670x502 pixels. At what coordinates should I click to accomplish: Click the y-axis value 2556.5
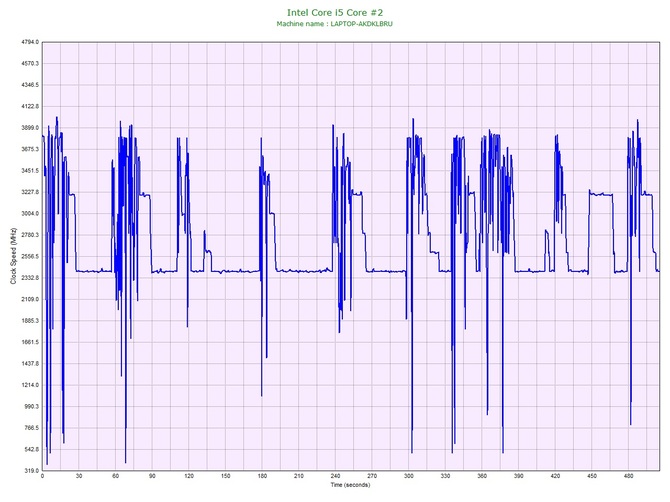pyautogui.click(x=30, y=256)
